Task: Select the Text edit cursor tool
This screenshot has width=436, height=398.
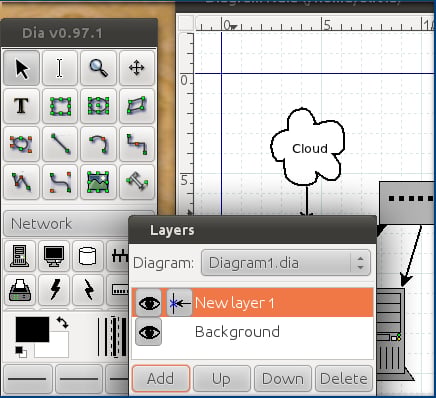Action: [60, 68]
